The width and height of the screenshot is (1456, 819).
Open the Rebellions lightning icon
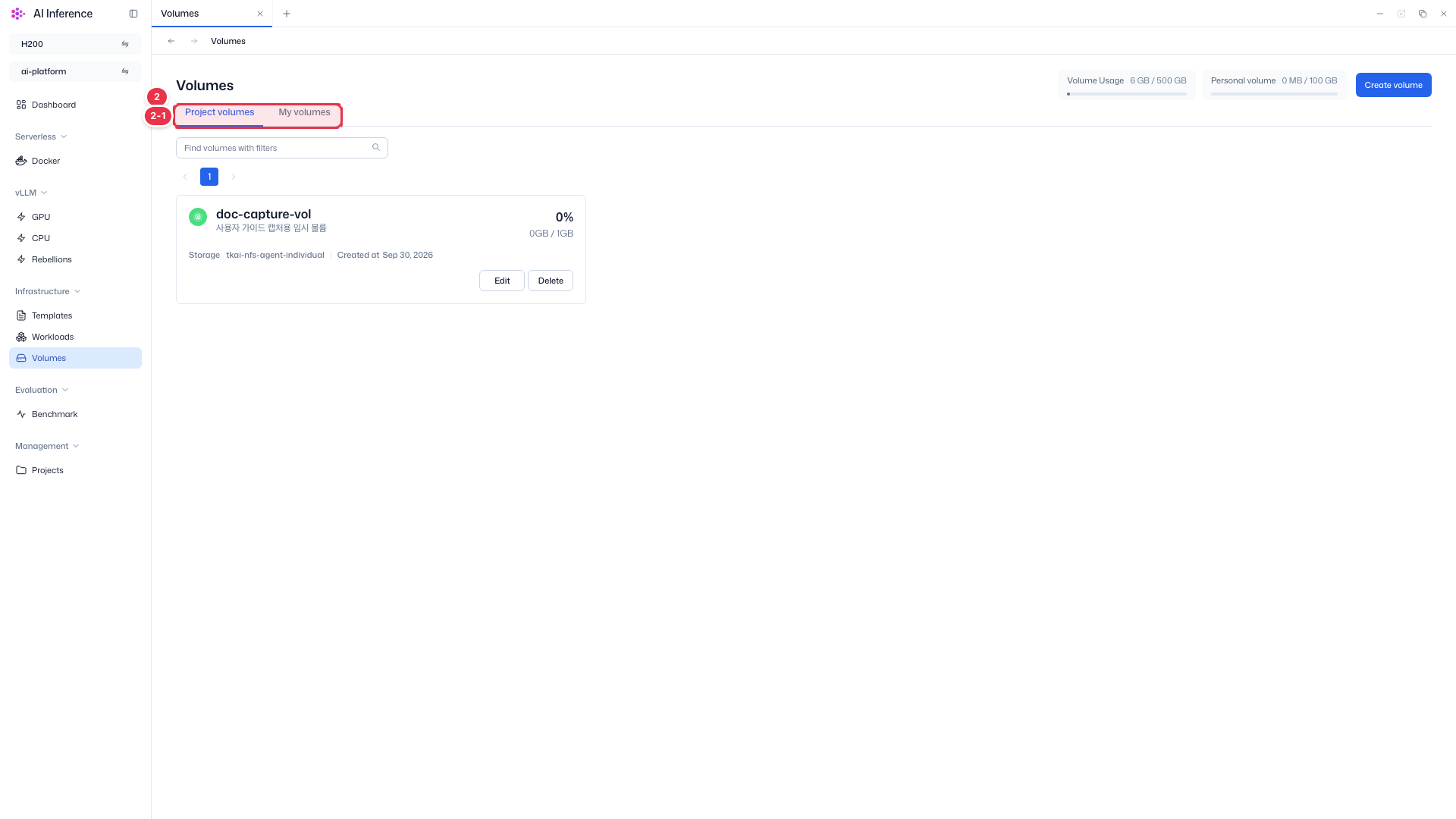[21, 259]
